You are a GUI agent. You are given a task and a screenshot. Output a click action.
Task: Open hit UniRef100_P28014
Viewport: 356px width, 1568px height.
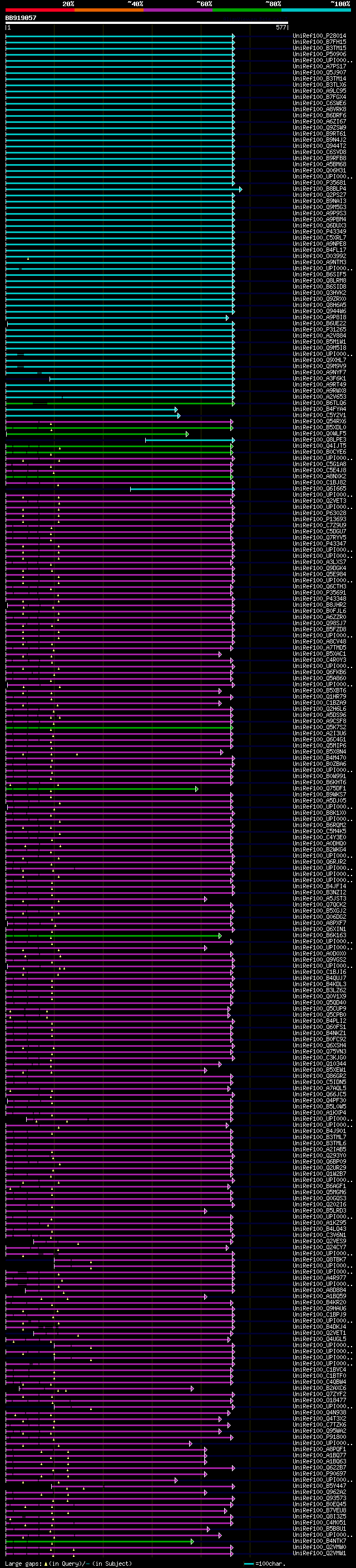[319, 36]
